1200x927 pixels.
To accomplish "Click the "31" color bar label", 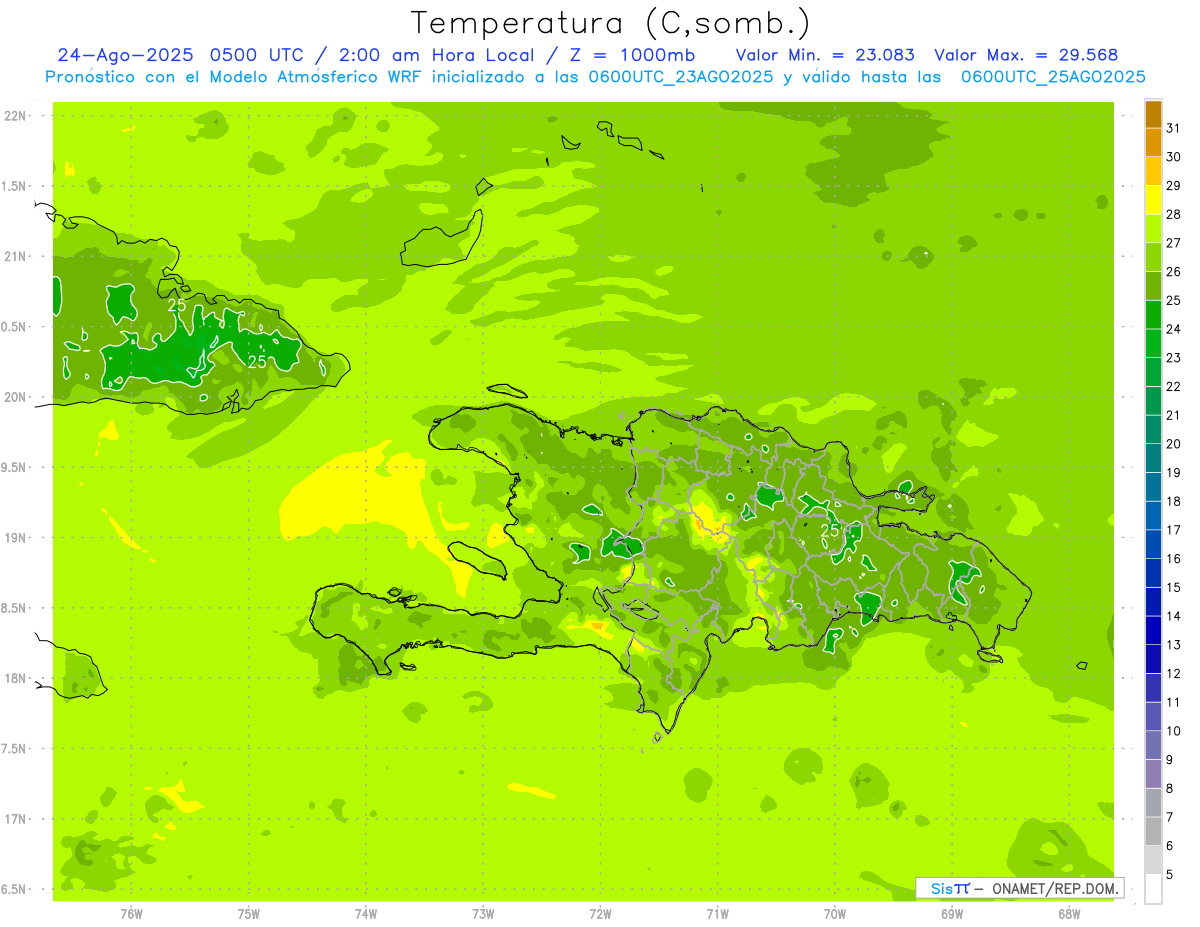I will coord(1173,129).
